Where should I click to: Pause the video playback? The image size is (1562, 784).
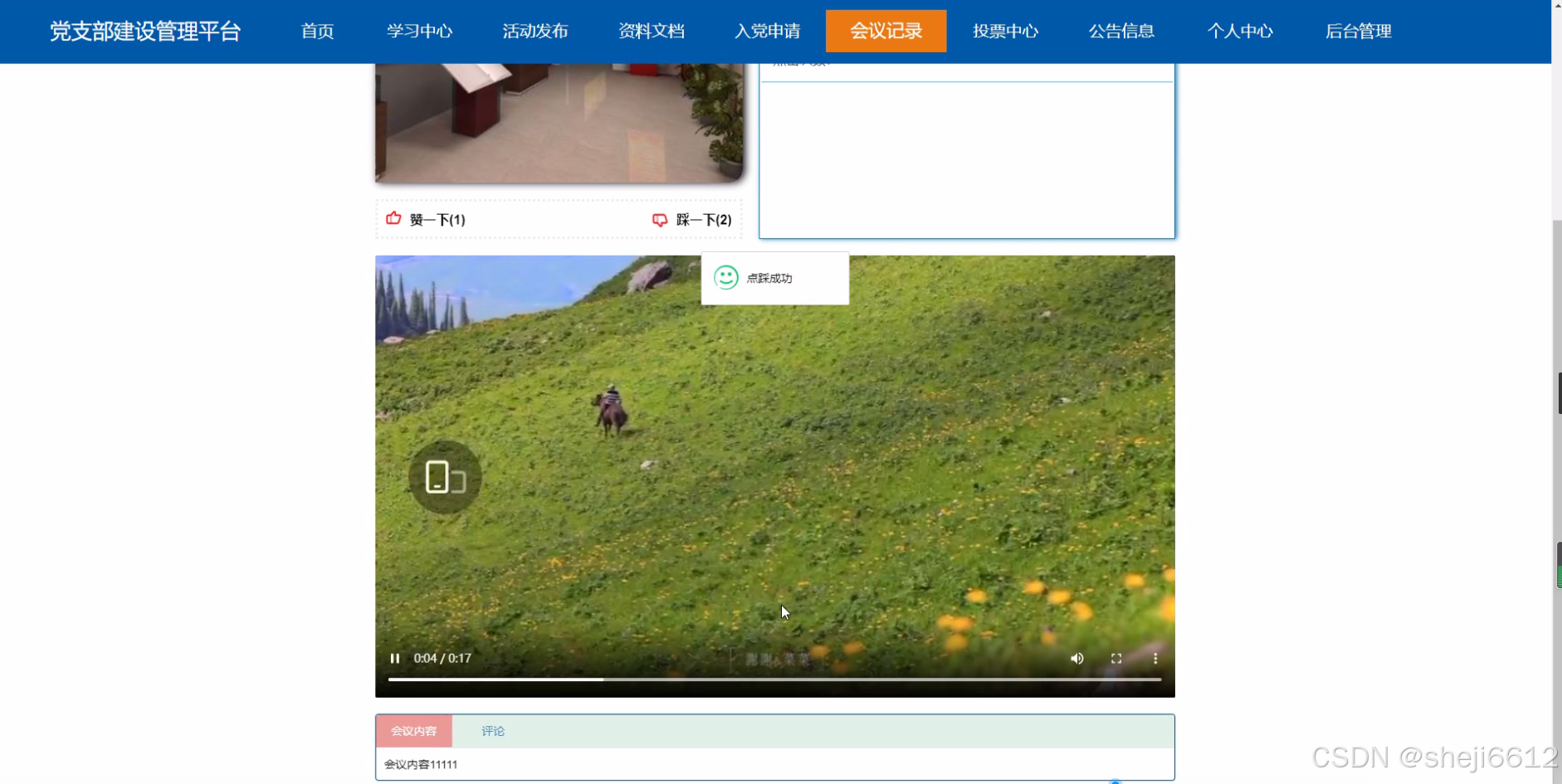pyautogui.click(x=395, y=658)
